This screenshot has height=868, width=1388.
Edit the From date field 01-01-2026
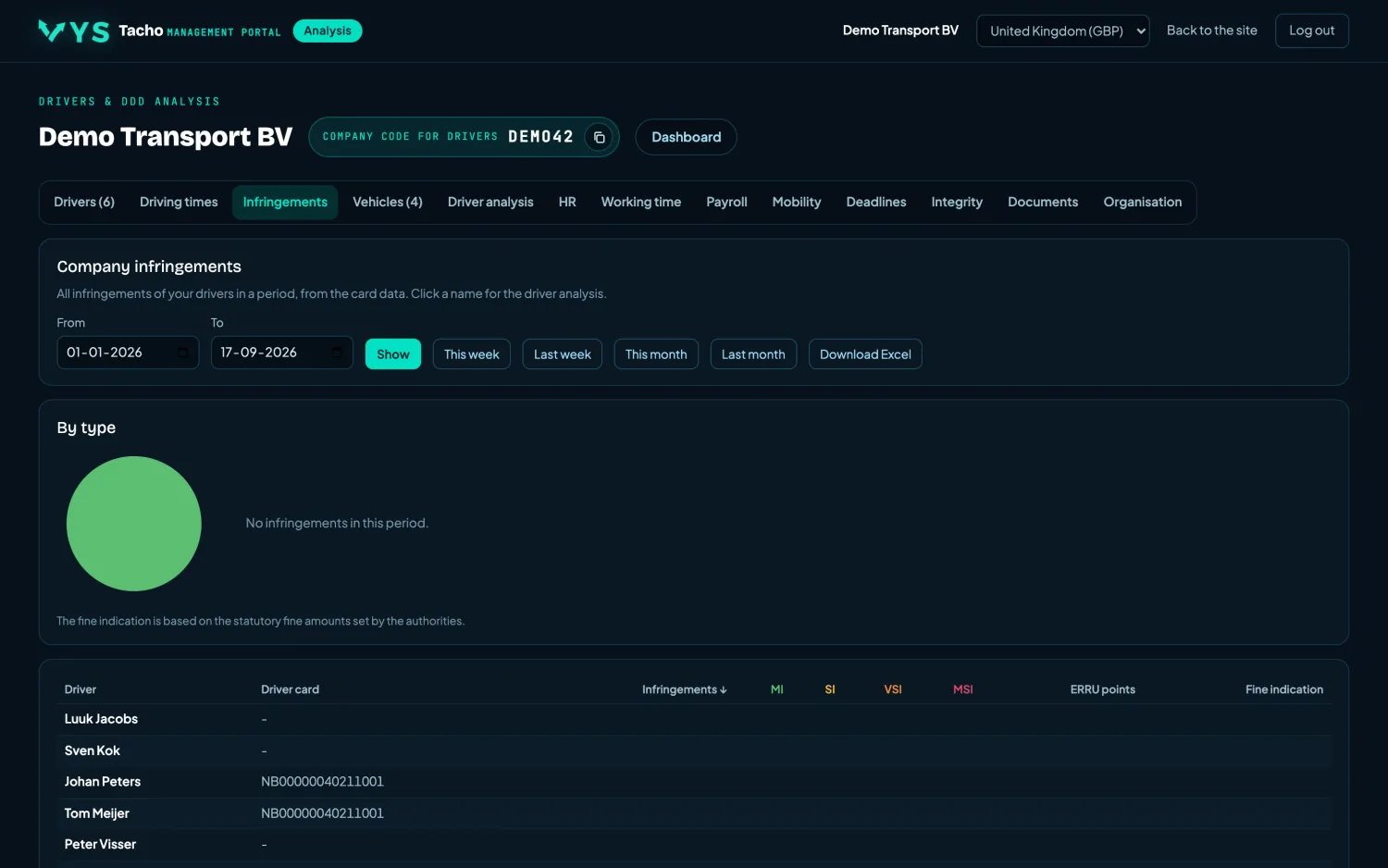tap(128, 353)
